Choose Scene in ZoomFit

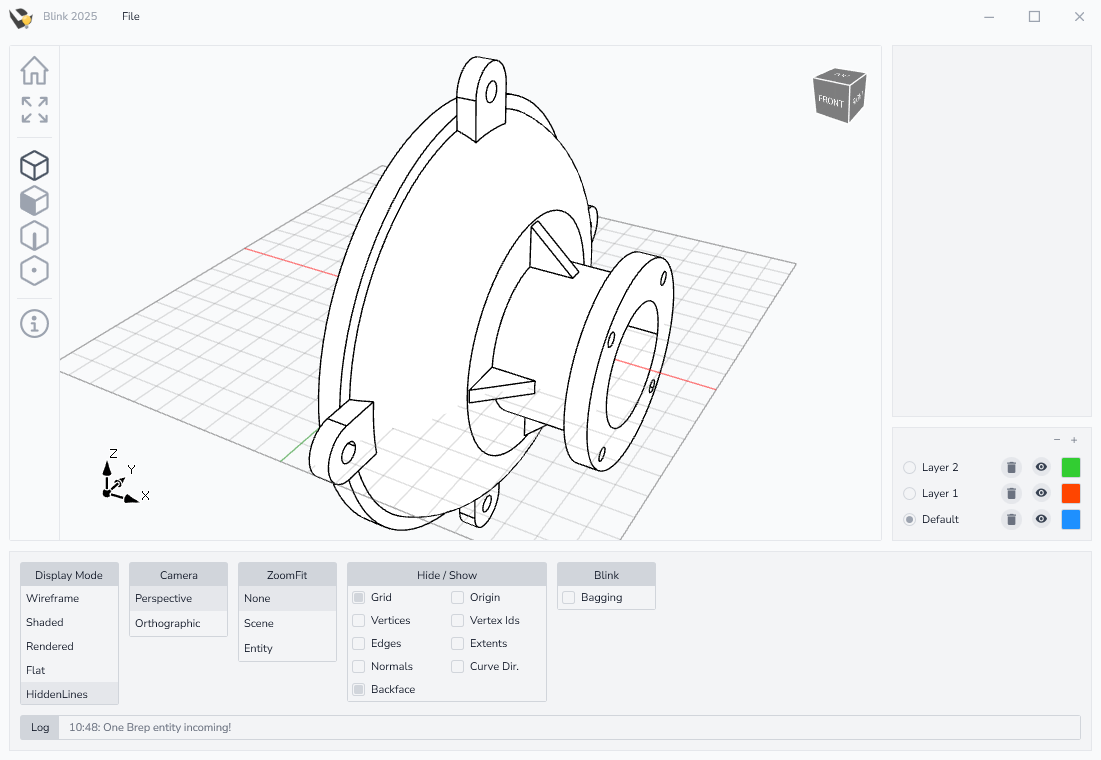click(259, 623)
